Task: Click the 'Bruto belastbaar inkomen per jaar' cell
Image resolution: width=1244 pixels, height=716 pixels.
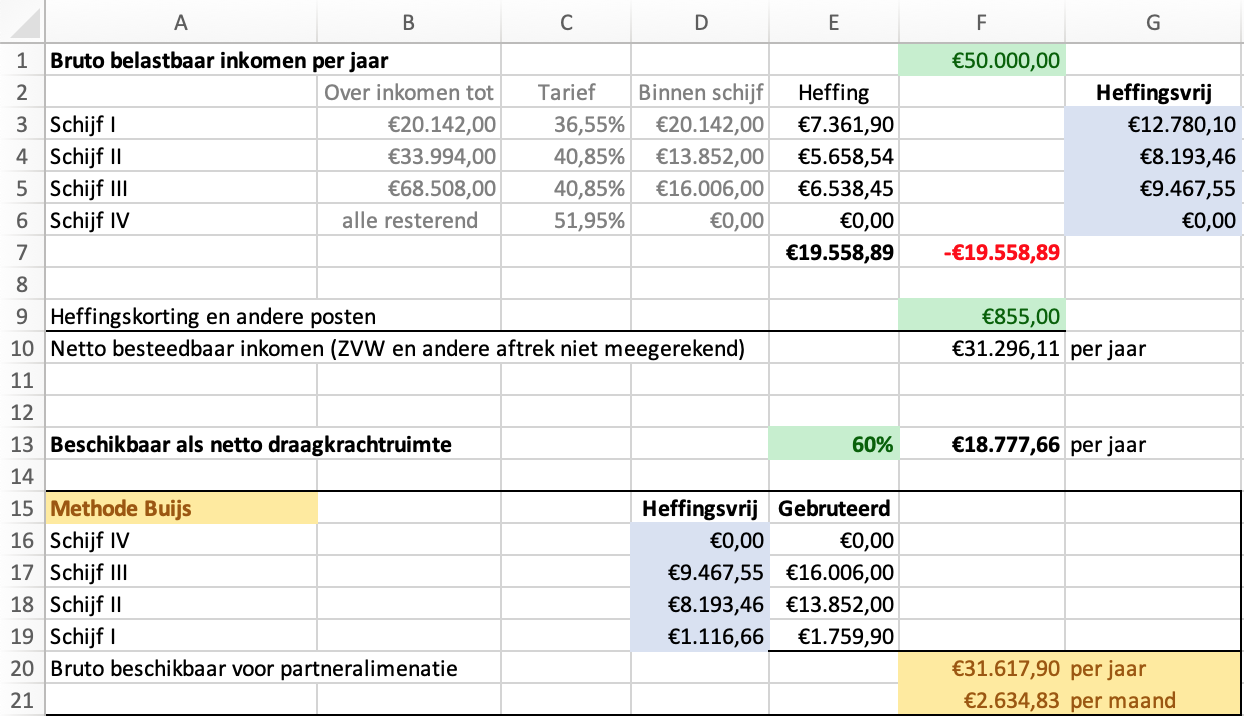Action: (220, 60)
